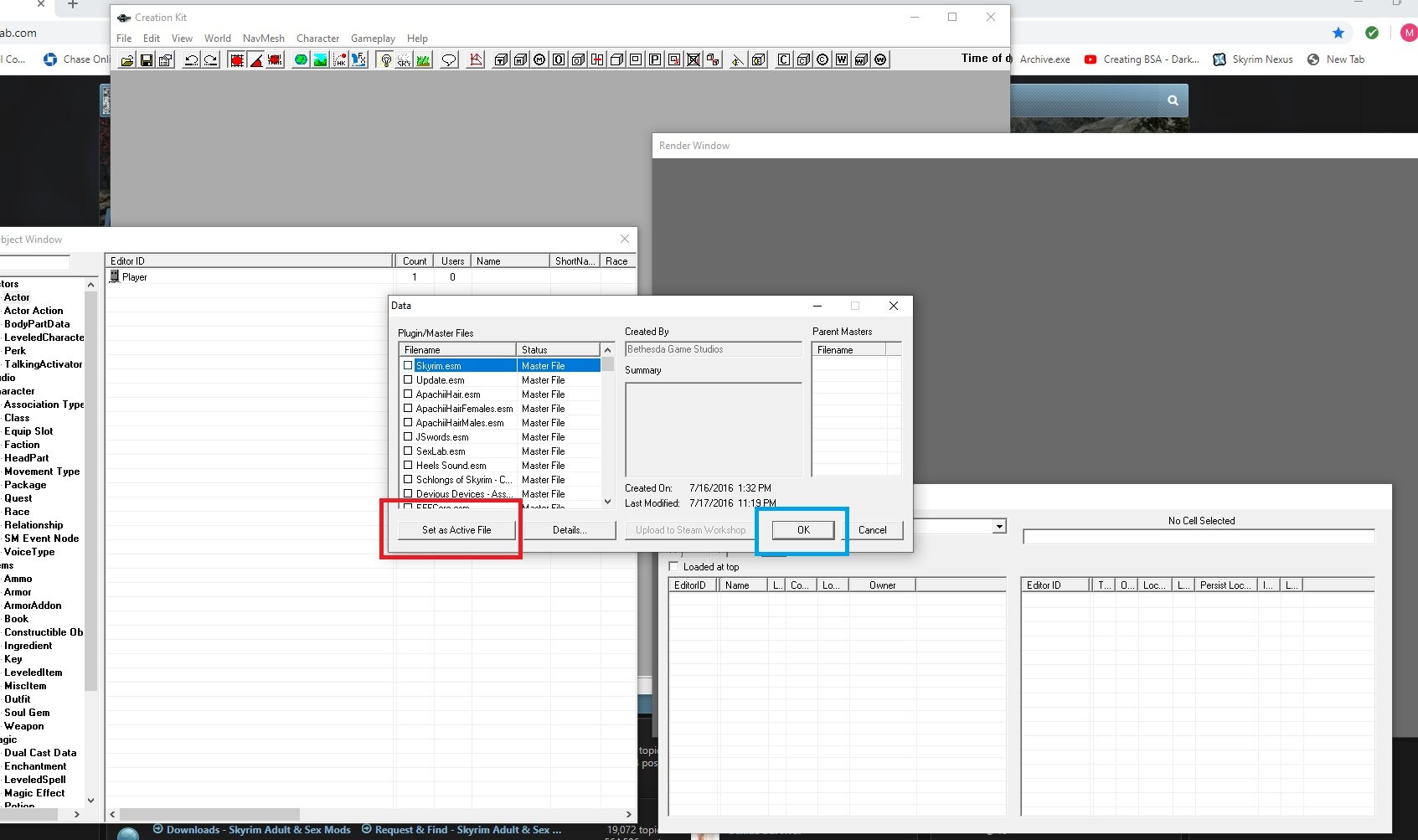Open the landscape editing toolbar icon

tap(320, 59)
